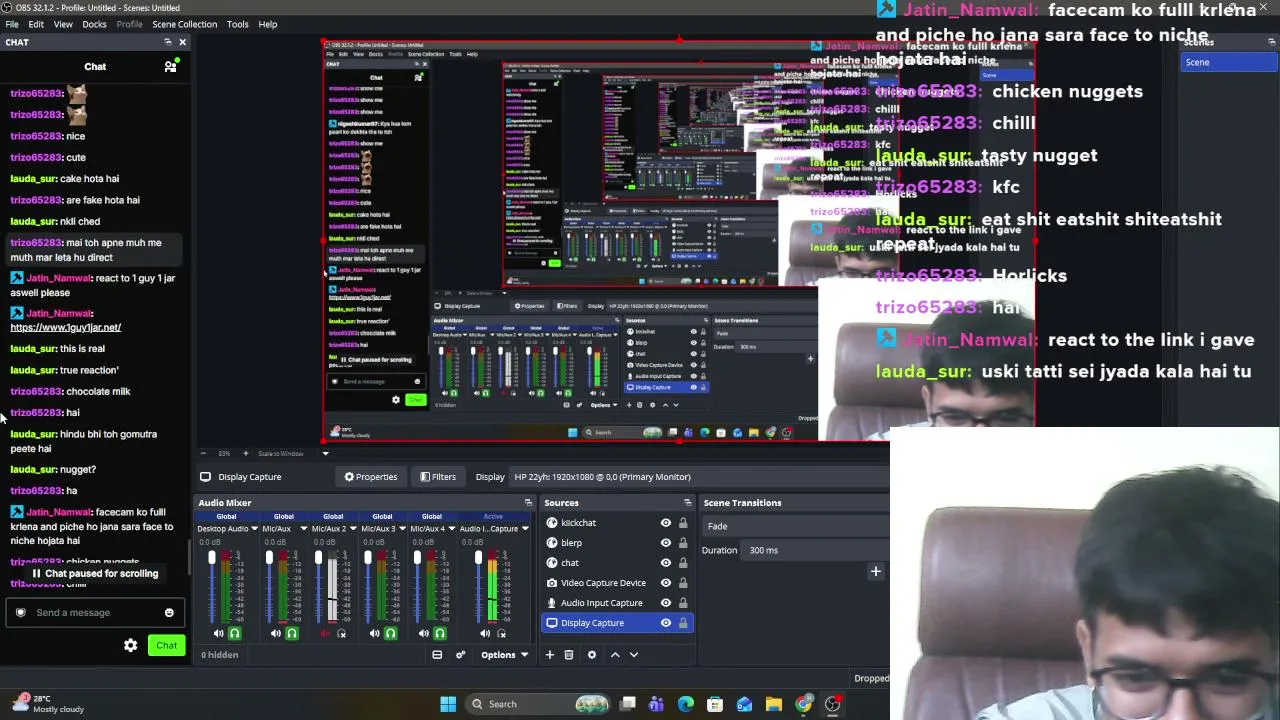Viewport: 1280px width, 720px height.
Task: Add a configurable scene transition
Action: pyautogui.click(x=875, y=572)
